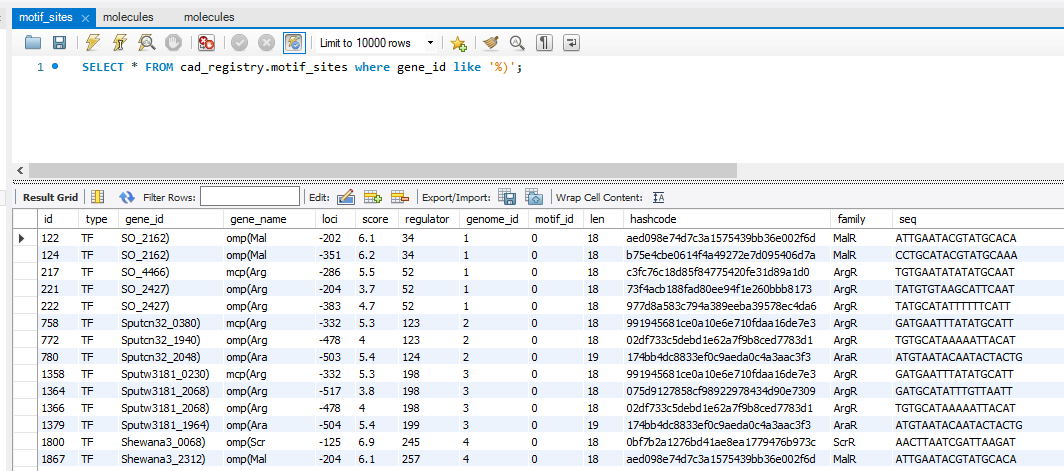Screen dimensions: 1064x471
Task: Execute the statement under the cursor
Action: [x=120, y=43]
